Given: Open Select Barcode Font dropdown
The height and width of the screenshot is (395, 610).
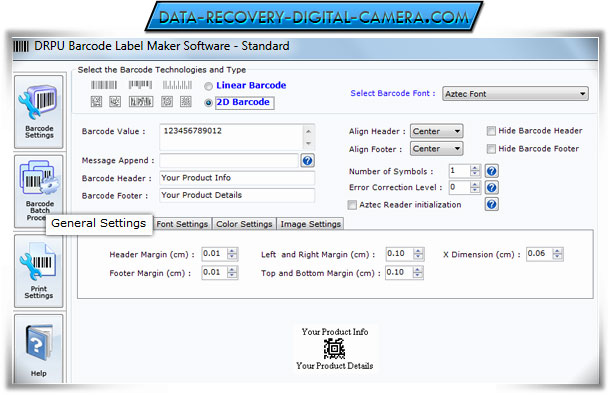Looking at the screenshot, I should point(515,94).
